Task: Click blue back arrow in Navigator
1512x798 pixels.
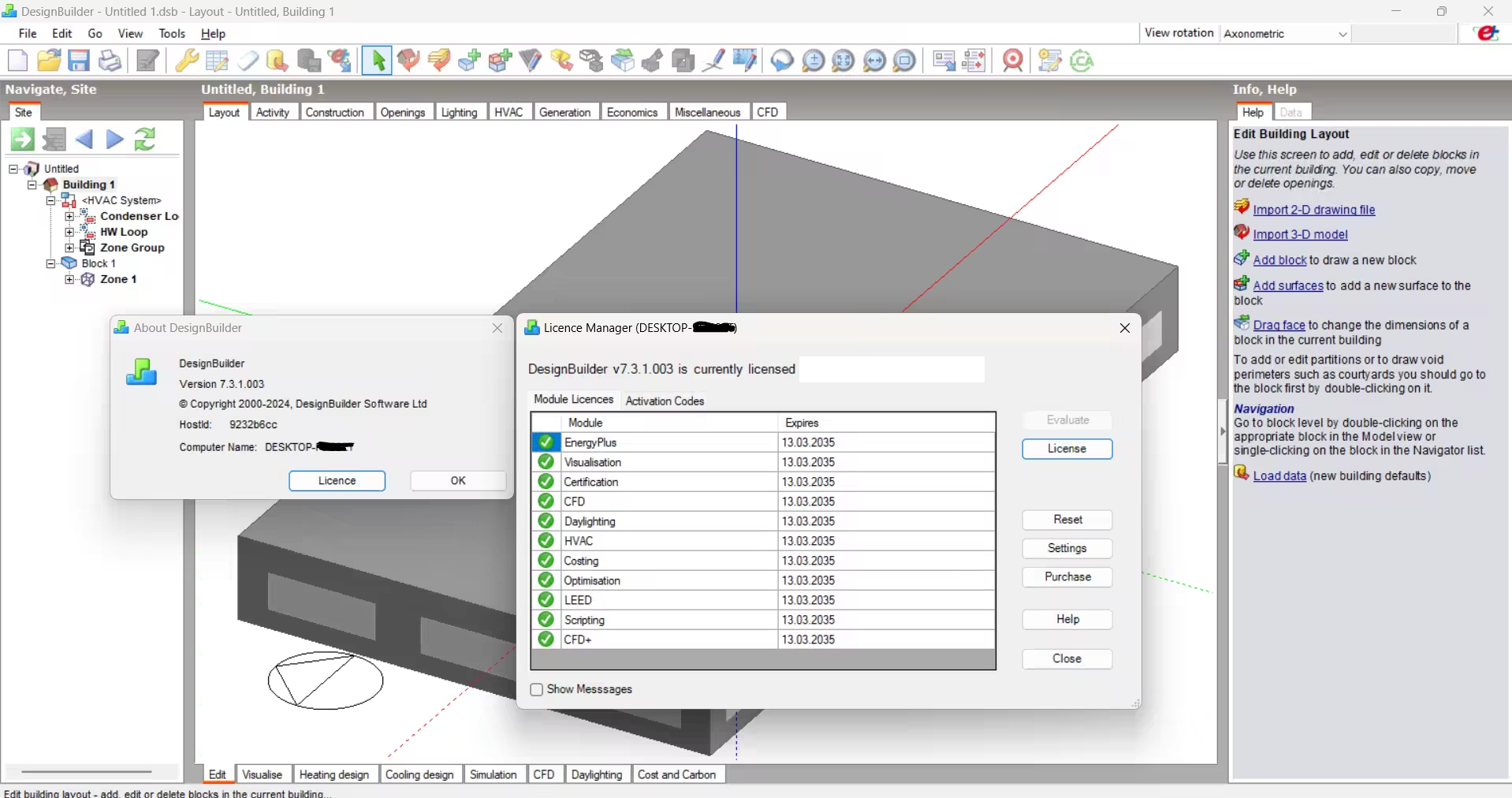Action: pos(84,140)
